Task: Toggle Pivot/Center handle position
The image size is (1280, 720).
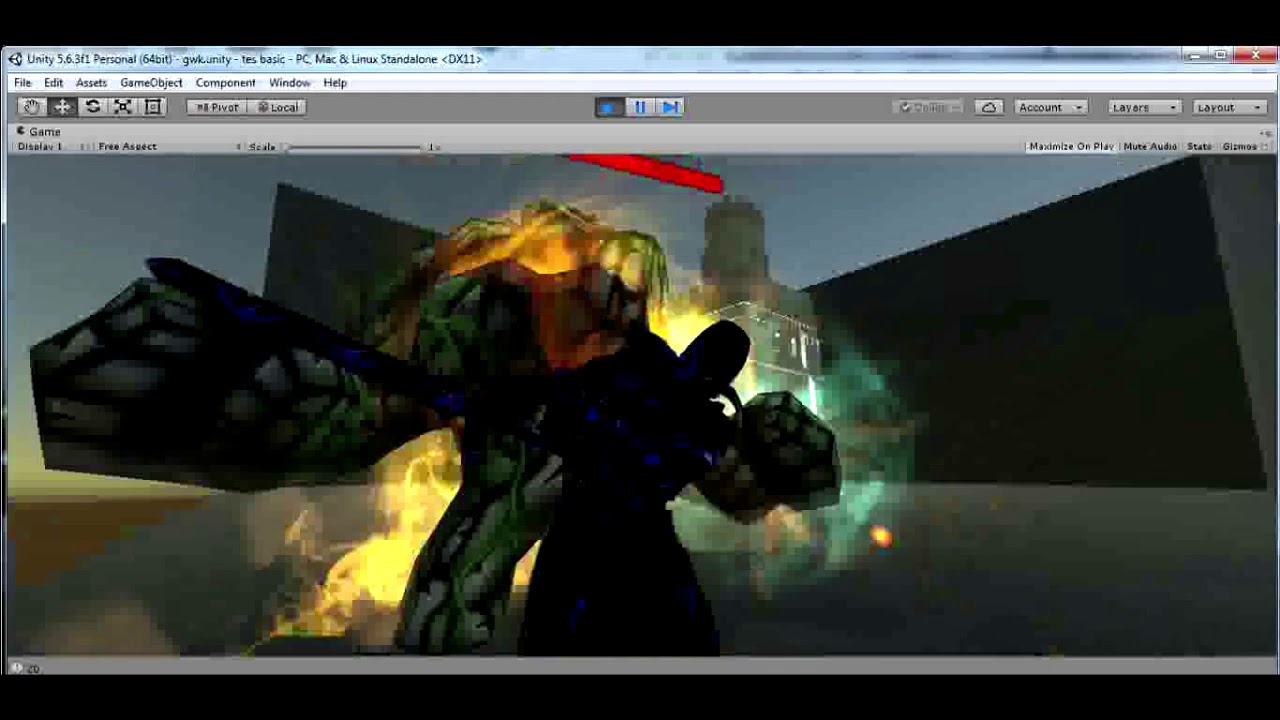Action: pos(217,107)
